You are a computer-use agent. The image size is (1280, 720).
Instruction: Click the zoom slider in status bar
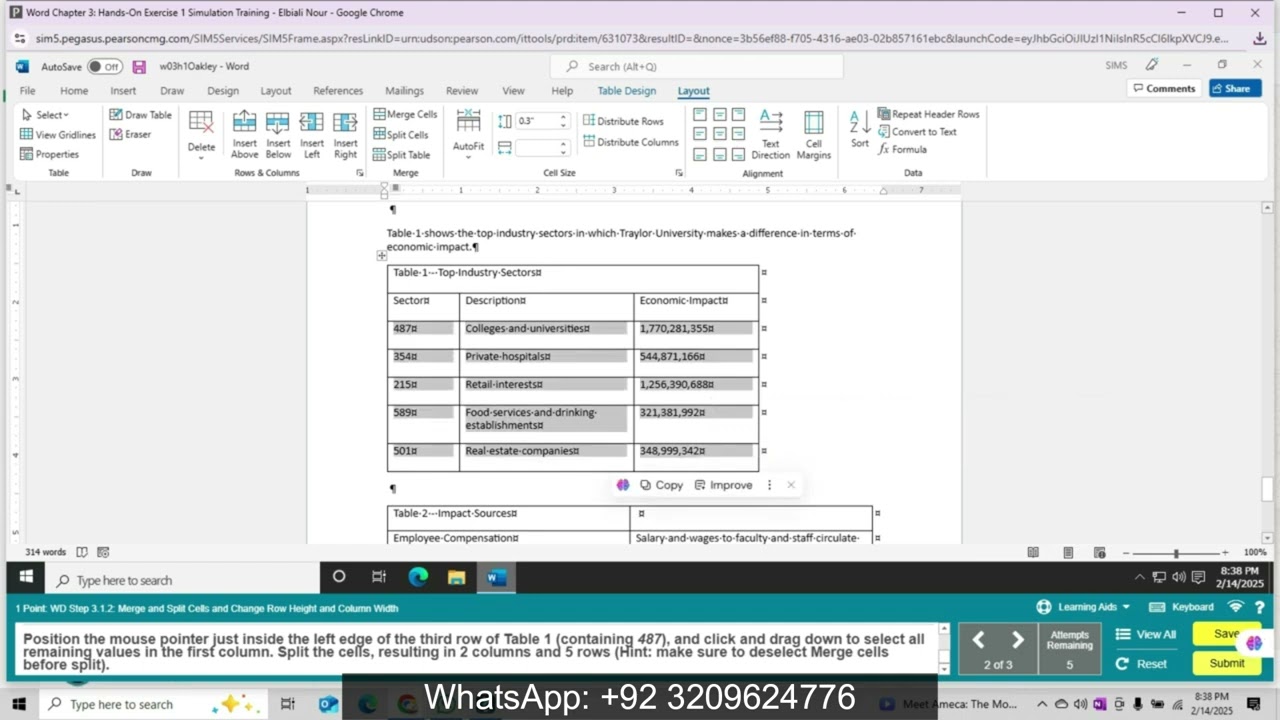[x=1176, y=553]
